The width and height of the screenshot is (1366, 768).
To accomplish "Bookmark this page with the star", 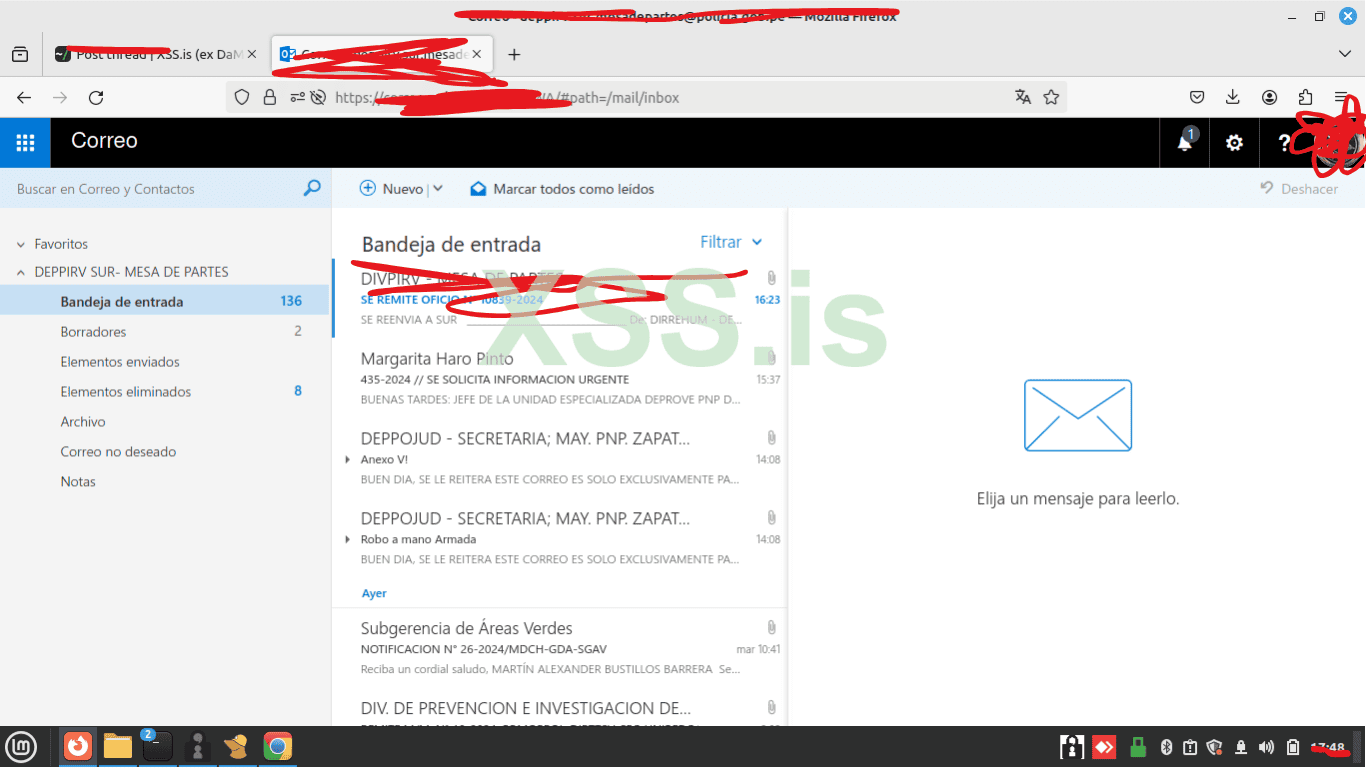I will (1051, 97).
